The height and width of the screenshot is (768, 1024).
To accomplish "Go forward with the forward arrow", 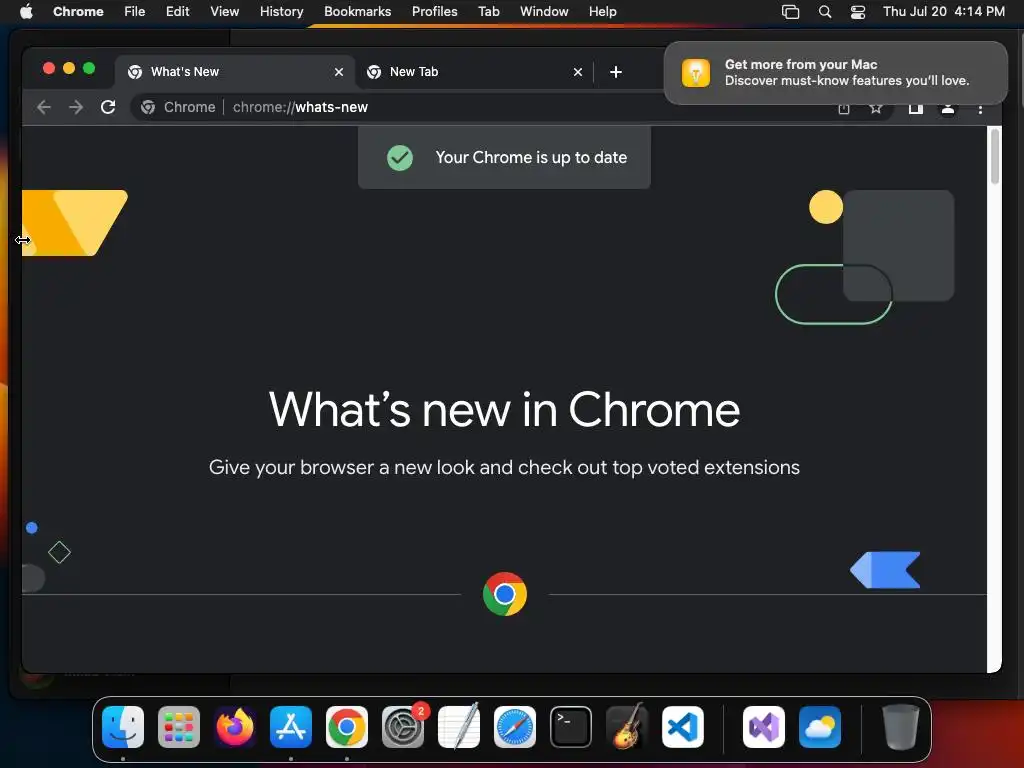I will [76, 107].
